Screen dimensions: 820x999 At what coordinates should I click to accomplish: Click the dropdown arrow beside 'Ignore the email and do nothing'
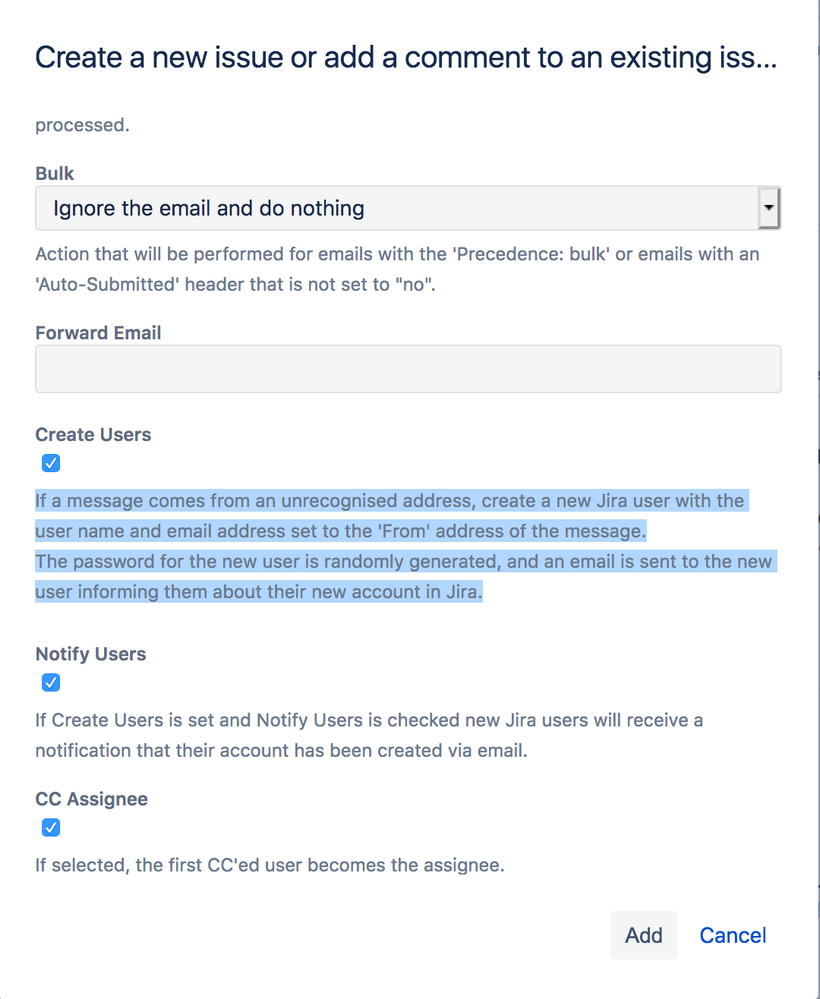[x=769, y=208]
